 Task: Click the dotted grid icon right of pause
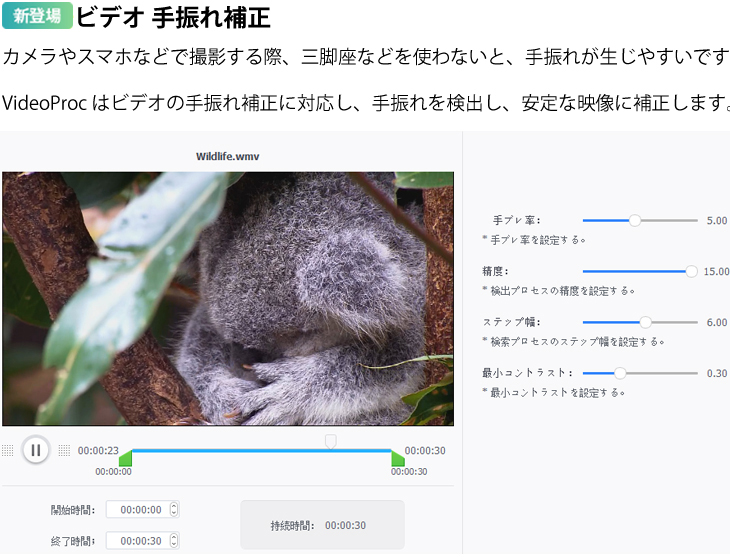point(64,450)
